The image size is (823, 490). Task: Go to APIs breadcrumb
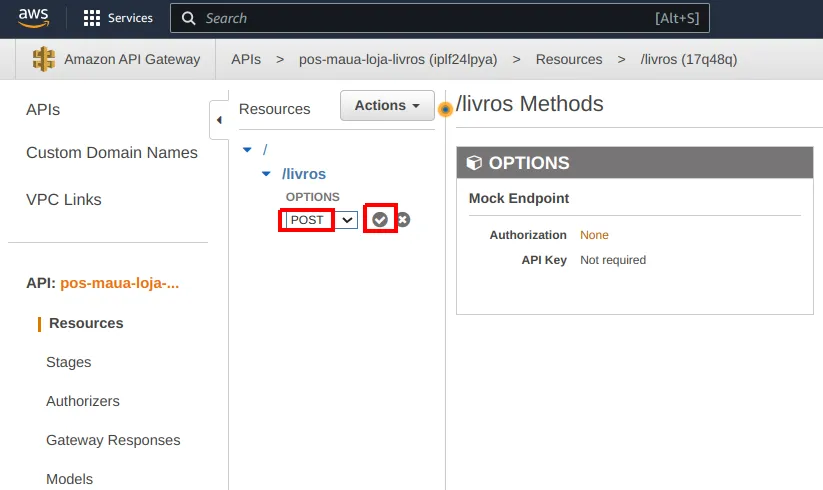click(246, 59)
